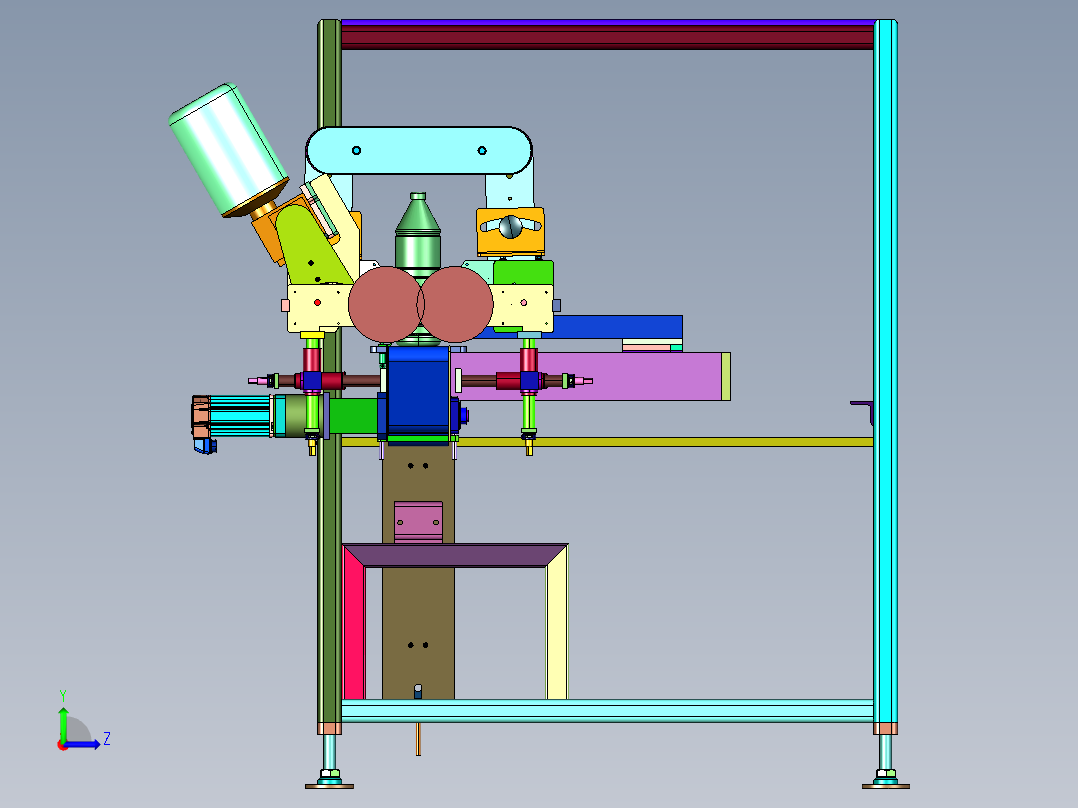Select the bright green block under orange clamp

[523, 273]
